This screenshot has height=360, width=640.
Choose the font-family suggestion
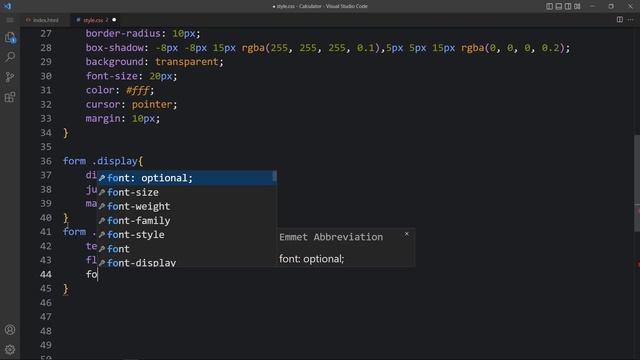pos(187,220)
